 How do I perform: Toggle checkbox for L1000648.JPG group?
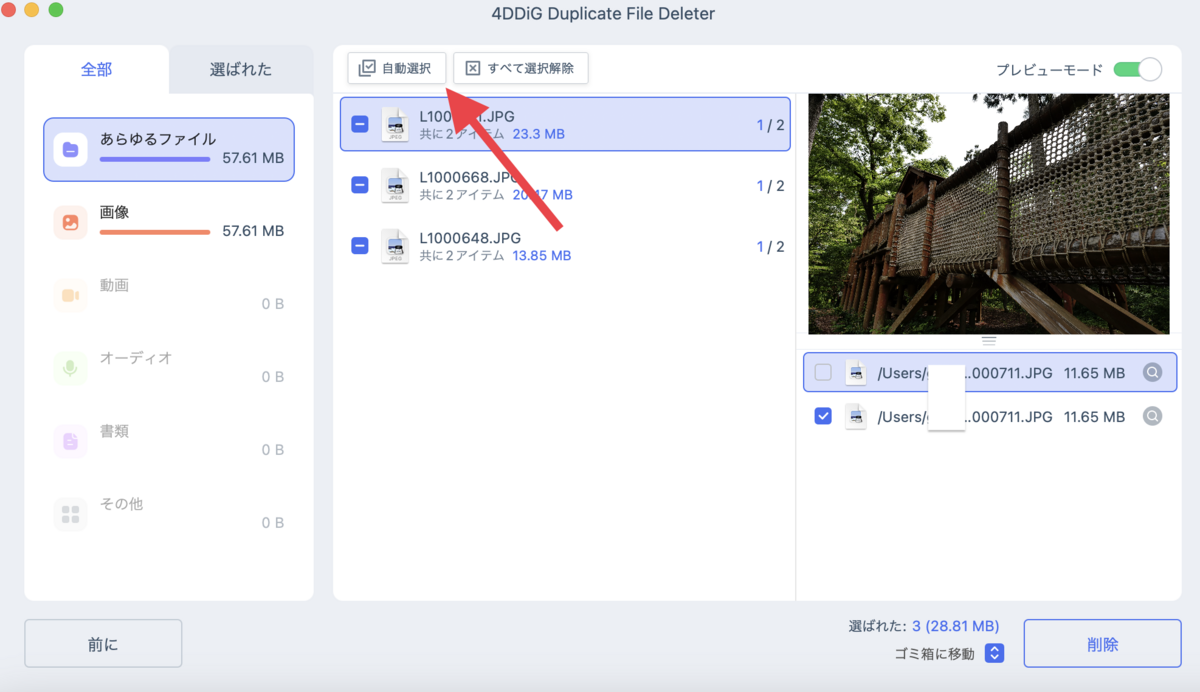pos(360,246)
